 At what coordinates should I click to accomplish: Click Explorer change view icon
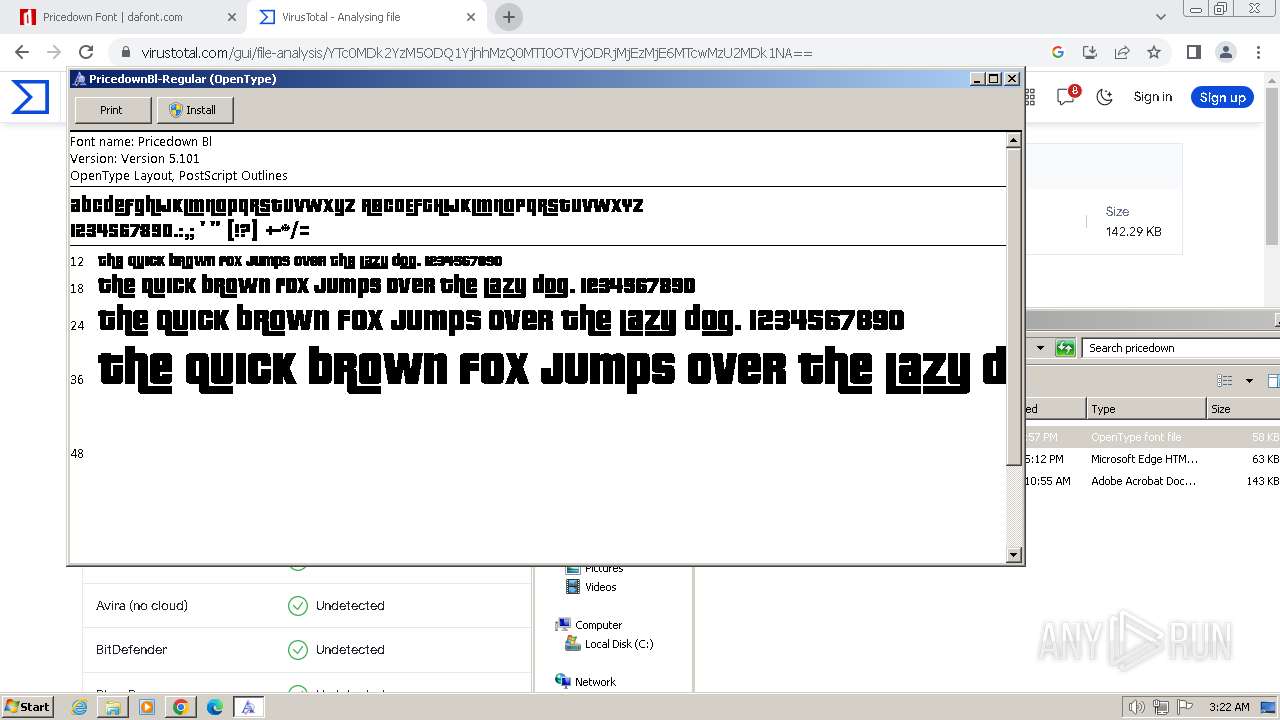(1225, 381)
